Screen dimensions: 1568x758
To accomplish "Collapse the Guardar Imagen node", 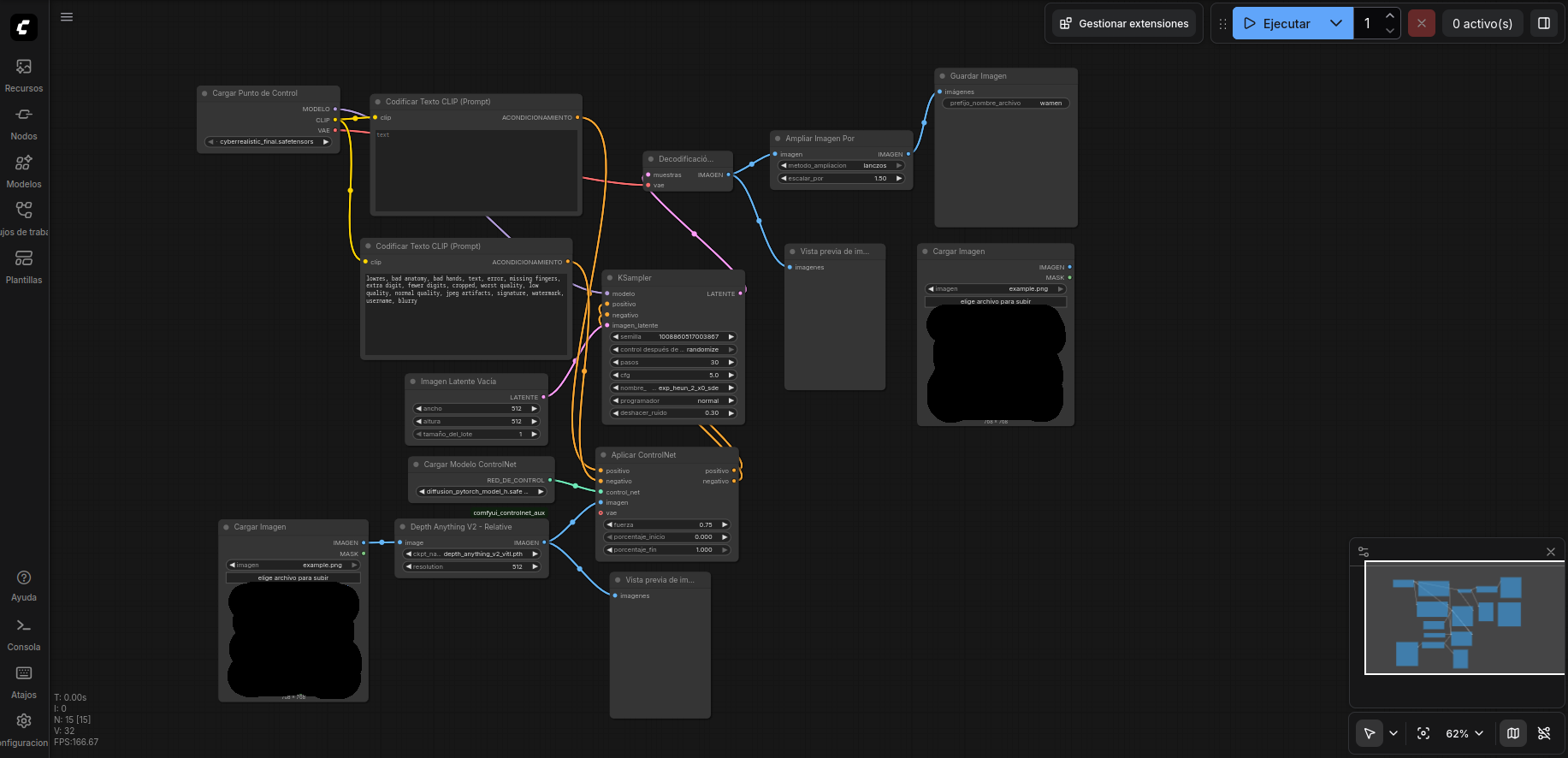I will pyautogui.click(x=942, y=76).
